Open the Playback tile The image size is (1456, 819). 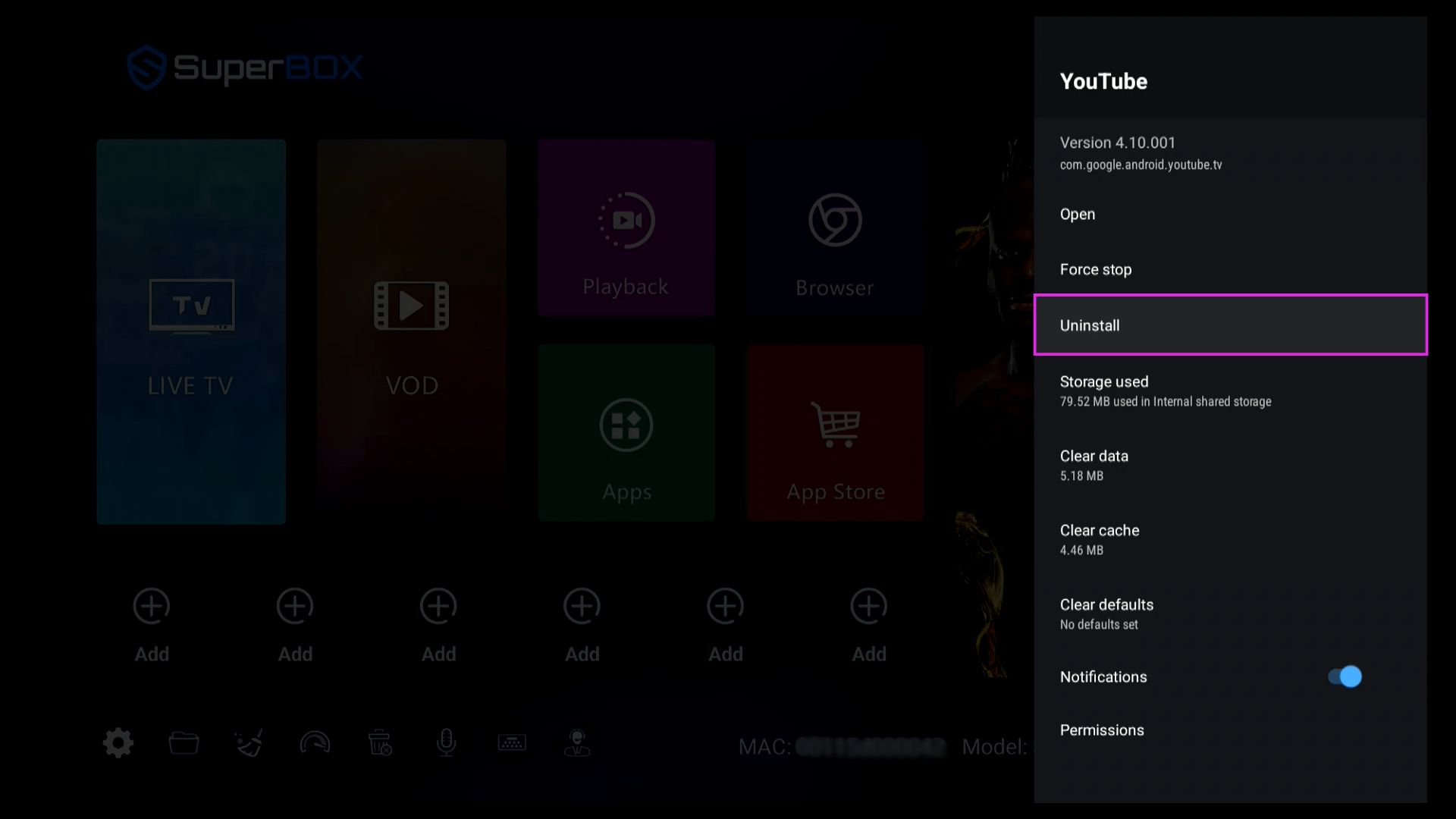(x=626, y=227)
